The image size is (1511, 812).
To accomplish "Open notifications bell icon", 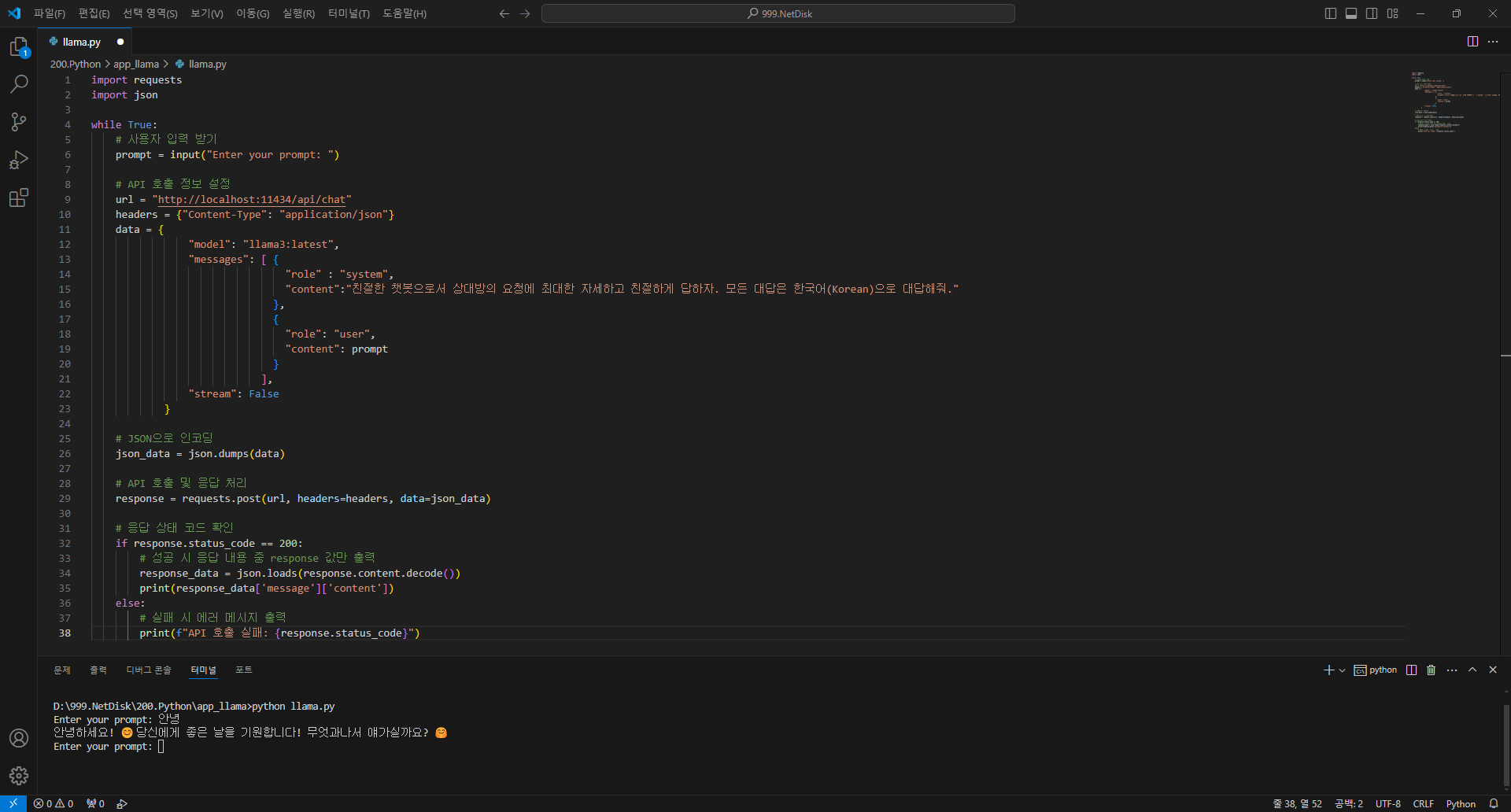I will tap(1494, 803).
